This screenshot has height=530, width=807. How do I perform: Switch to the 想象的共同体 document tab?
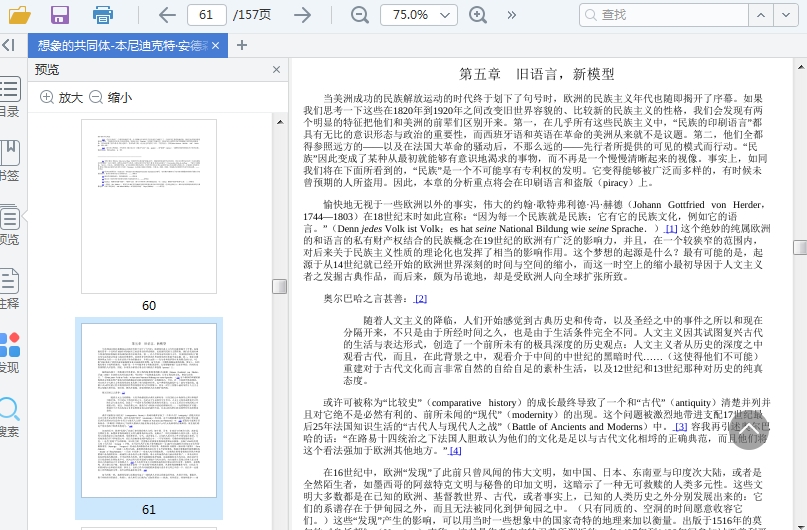[x=122, y=46]
